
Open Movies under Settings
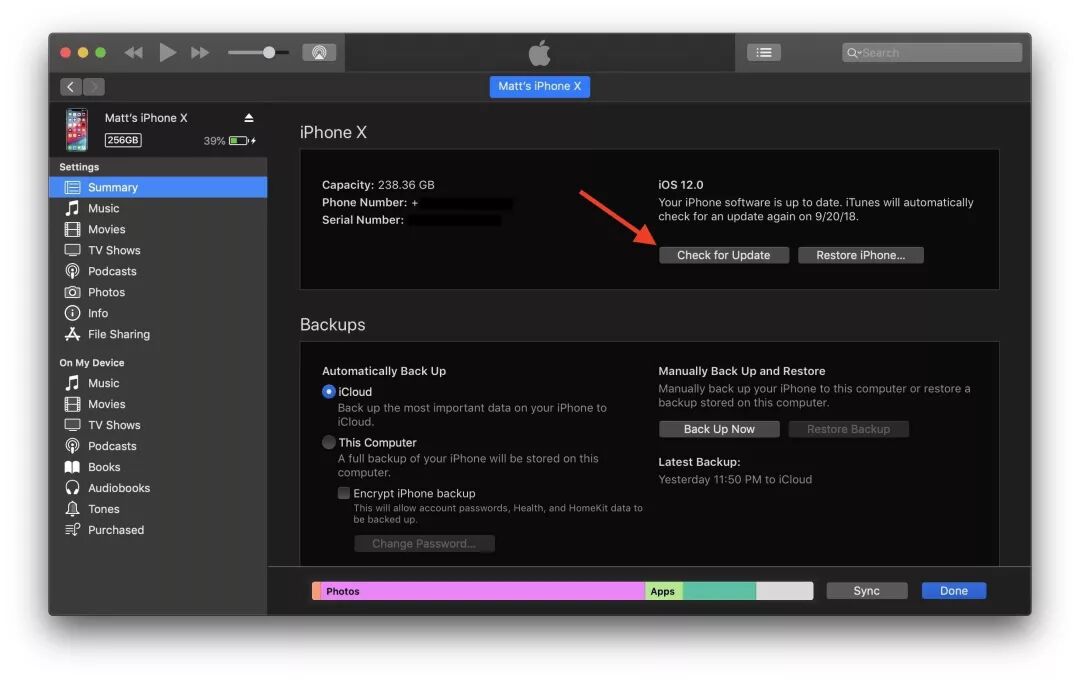tap(158, 229)
